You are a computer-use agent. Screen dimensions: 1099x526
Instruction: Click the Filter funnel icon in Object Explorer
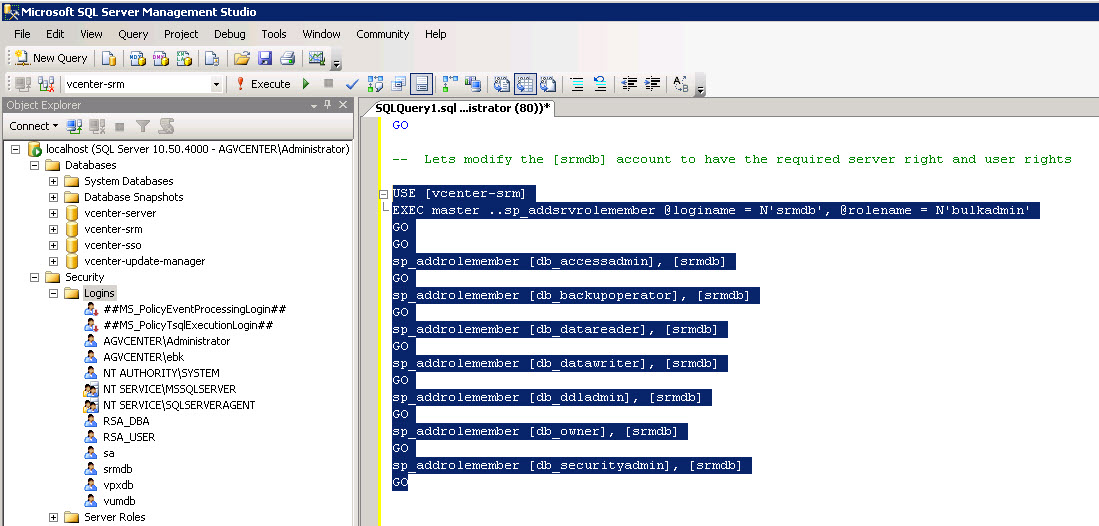pos(143,126)
